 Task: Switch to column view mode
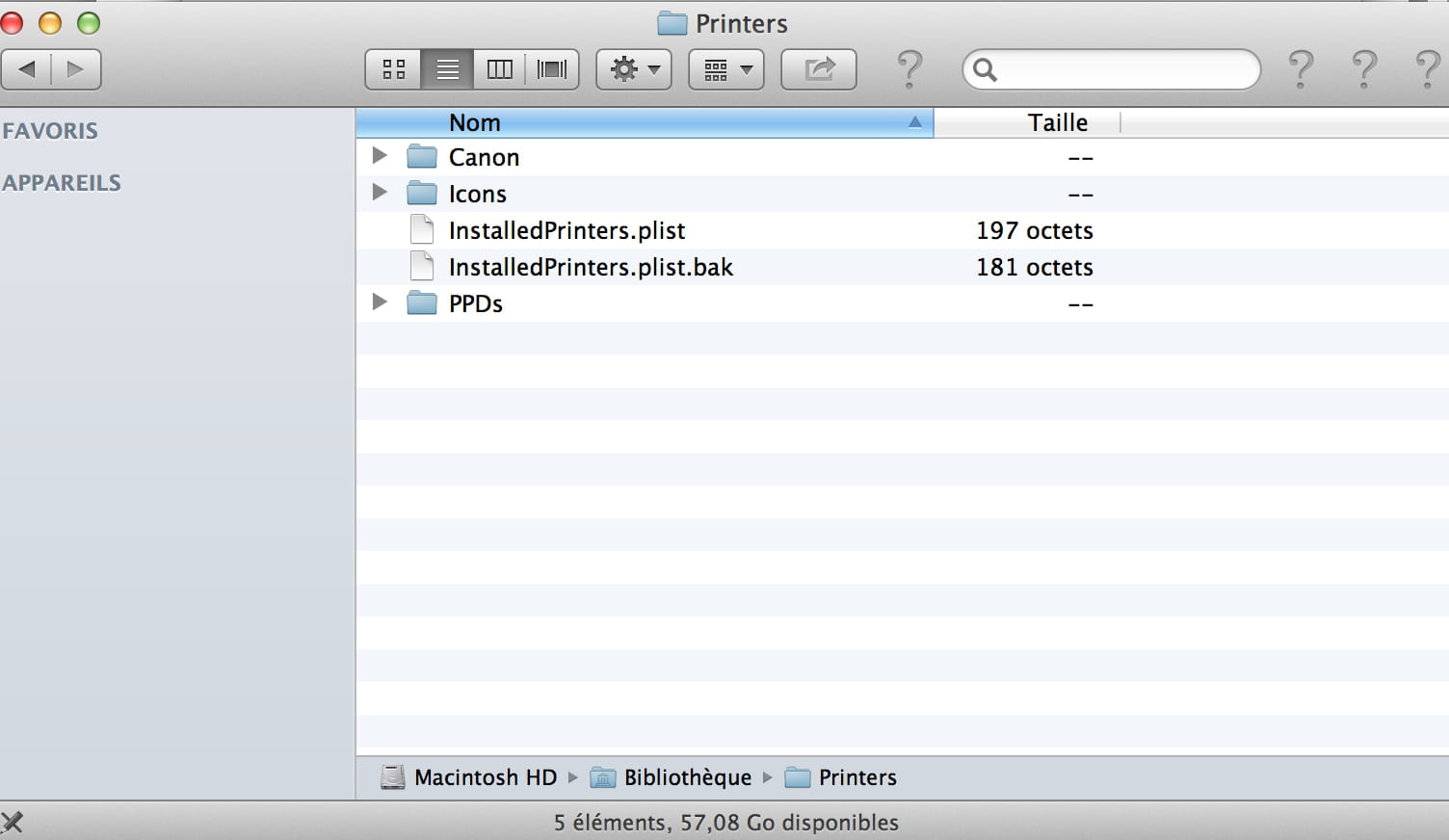click(x=499, y=69)
